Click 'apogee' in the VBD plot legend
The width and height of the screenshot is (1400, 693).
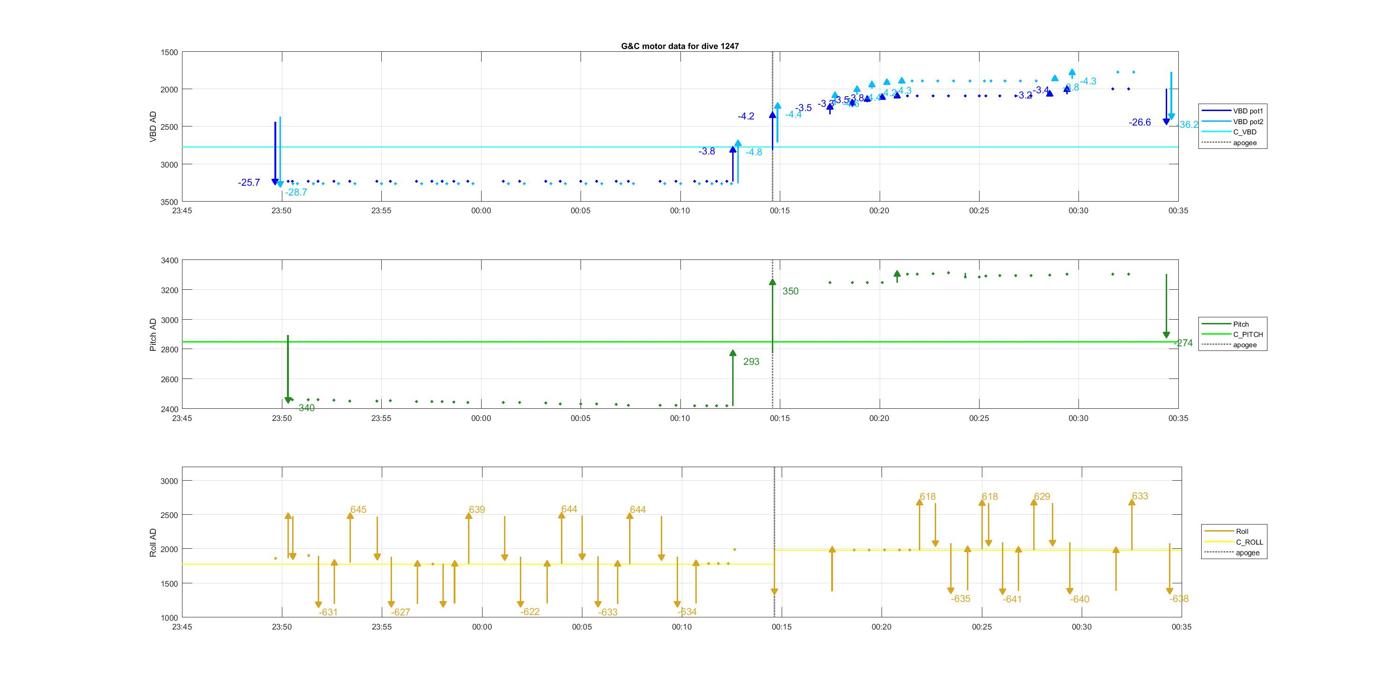click(1245, 142)
